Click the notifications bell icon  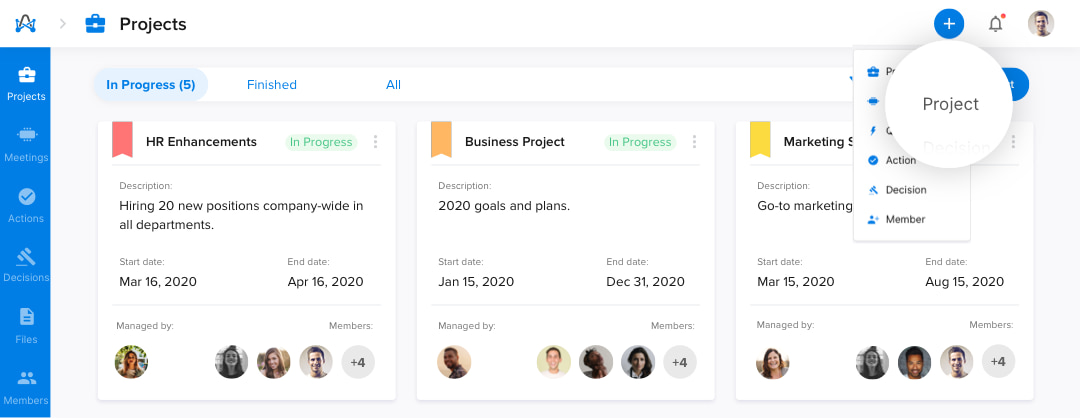995,24
